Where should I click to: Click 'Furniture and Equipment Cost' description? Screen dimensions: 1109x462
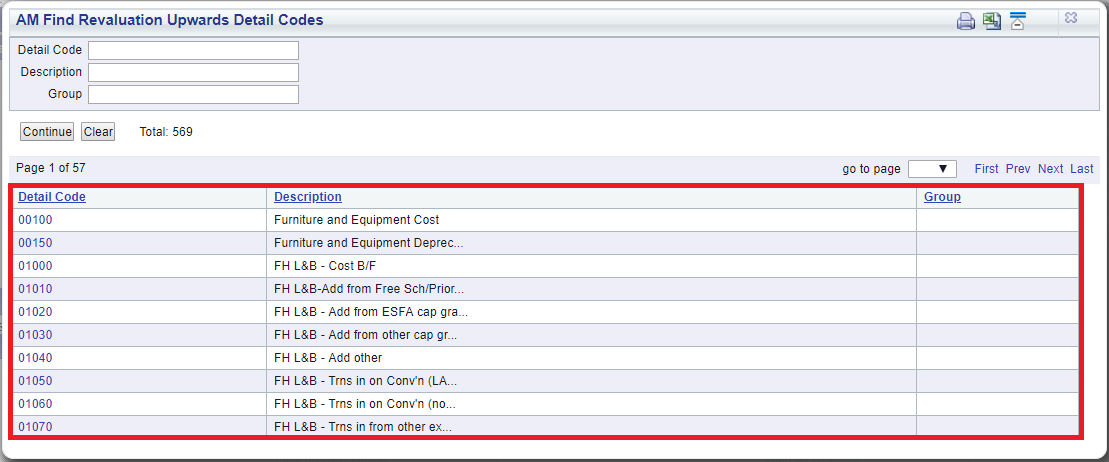pyautogui.click(x=356, y=220)
